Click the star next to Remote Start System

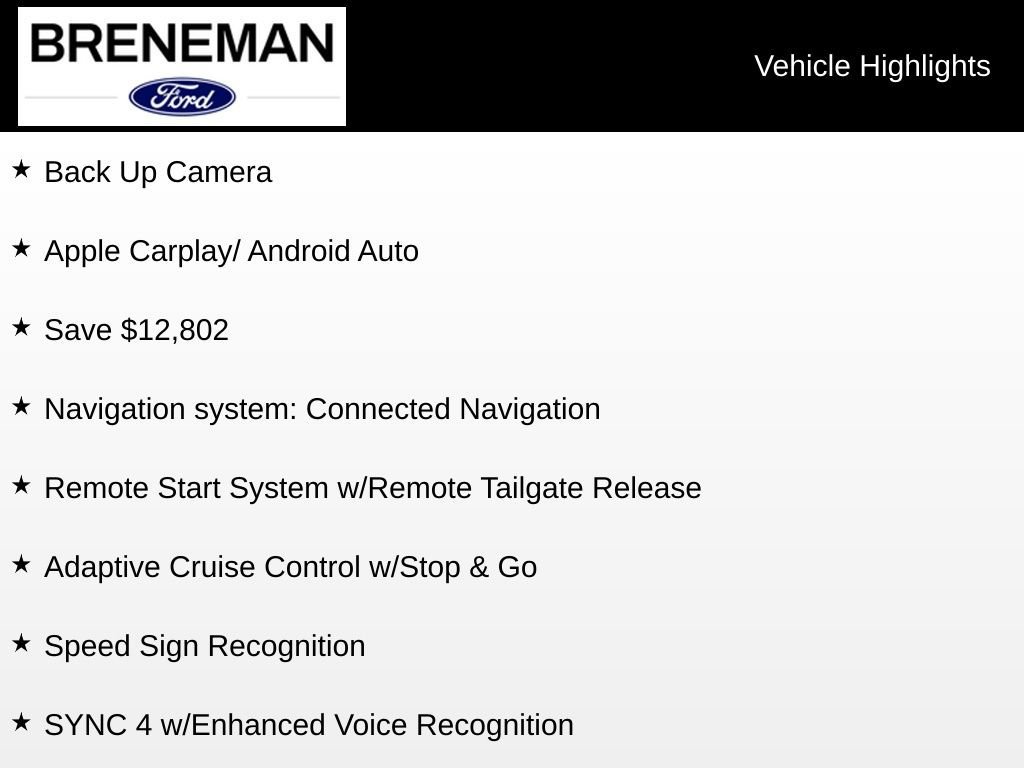(21, 485)
